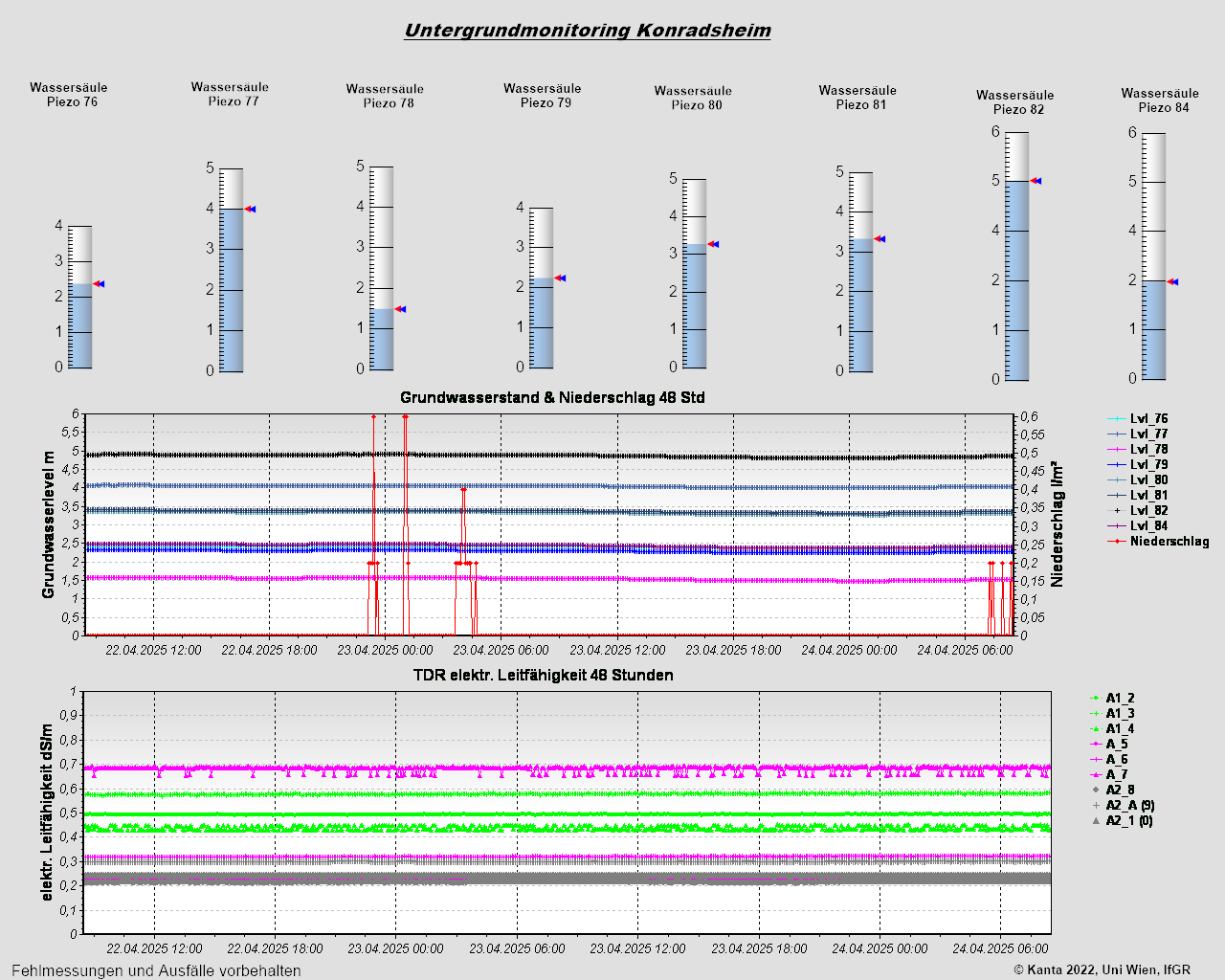Viewport: 1225px width, 980px height.
Task: Click the Wassersäule Piezo 79 label
Action: (543, 96)
